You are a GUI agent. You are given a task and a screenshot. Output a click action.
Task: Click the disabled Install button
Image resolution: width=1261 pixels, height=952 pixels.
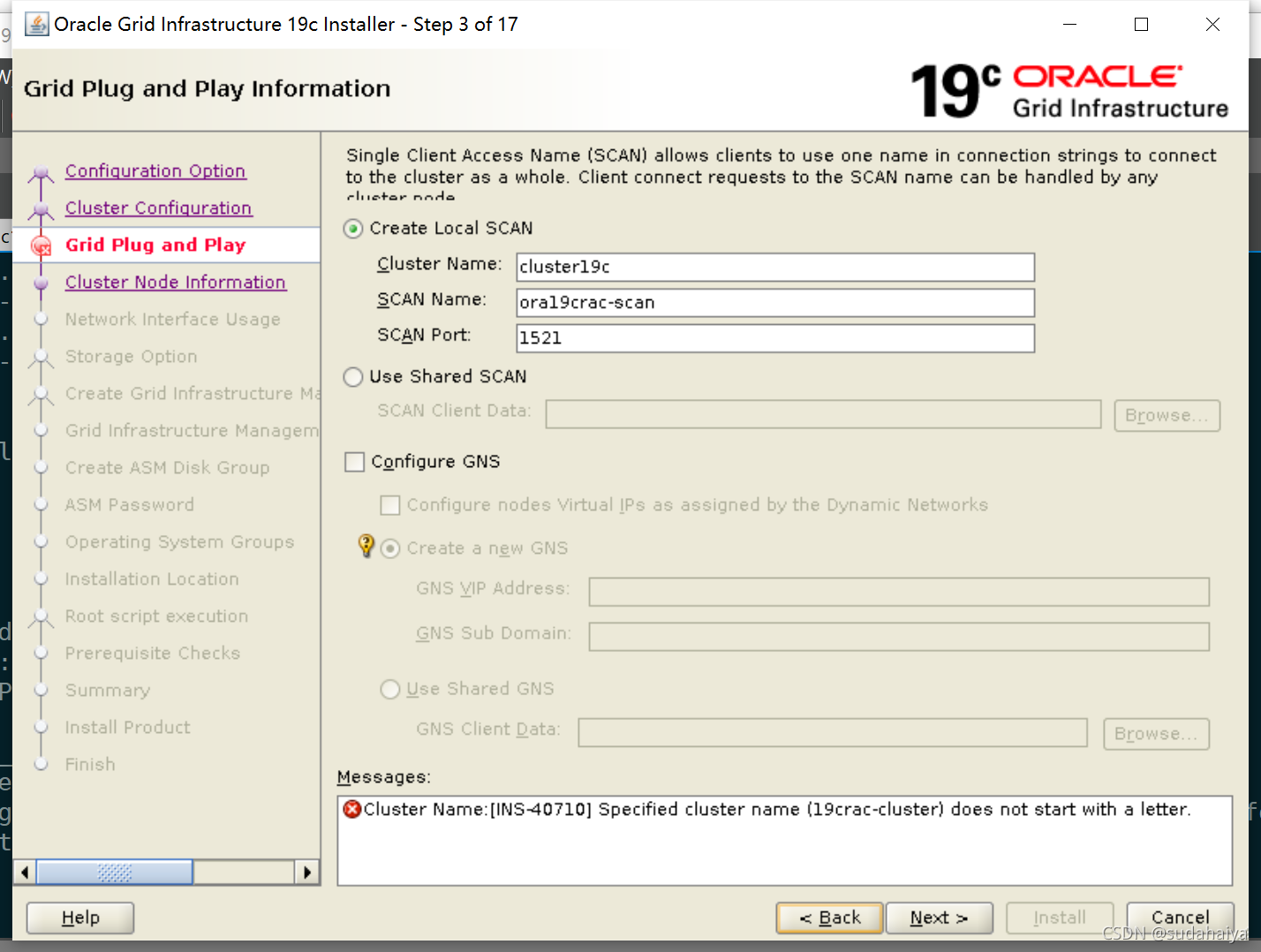1060,918
